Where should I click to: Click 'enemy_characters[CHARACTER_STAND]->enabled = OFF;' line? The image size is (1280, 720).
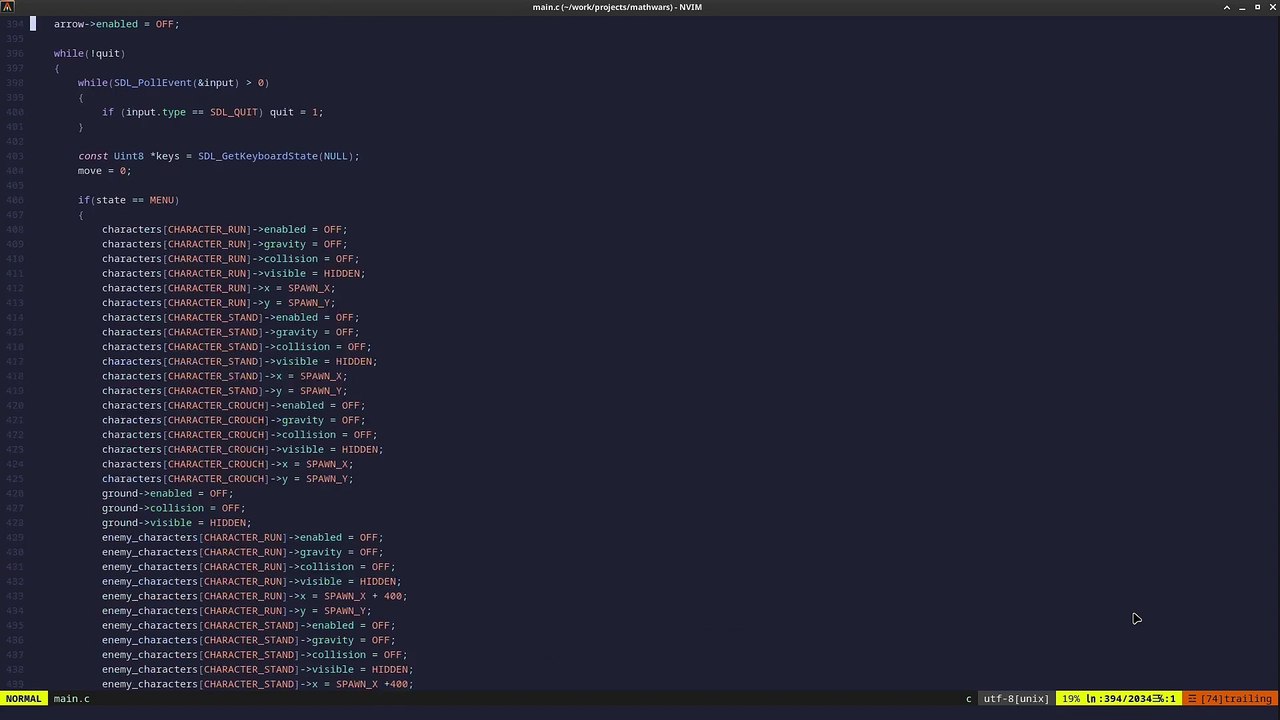[x=248, y=625]
